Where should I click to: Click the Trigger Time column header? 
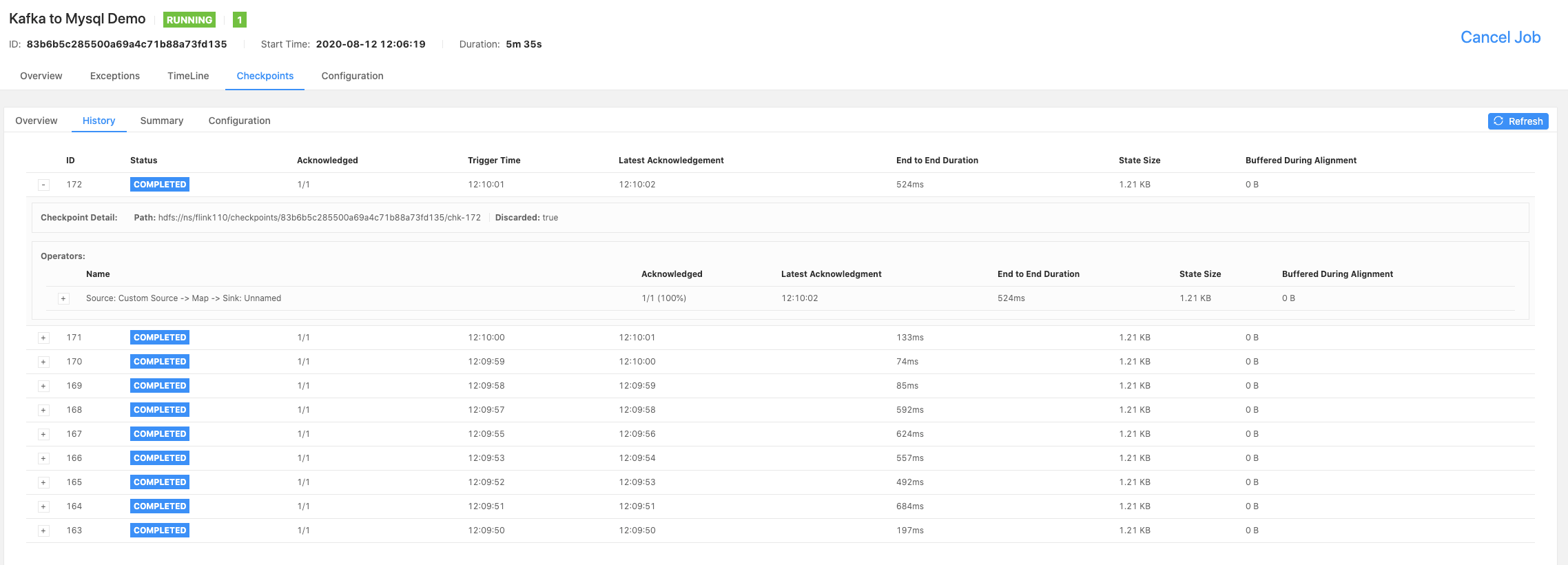tap(494, 161)
